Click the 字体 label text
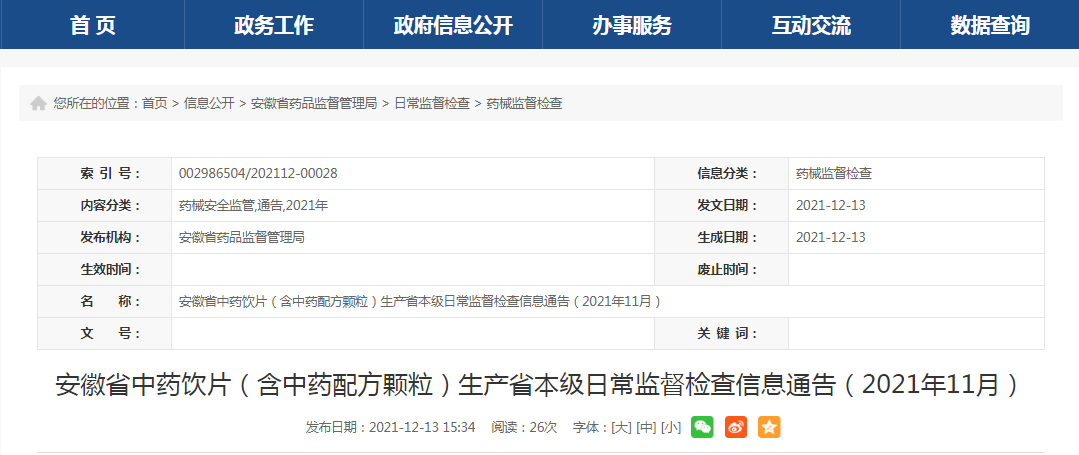This screenshot has height=455, width=1079. click(x=591, y=427)
